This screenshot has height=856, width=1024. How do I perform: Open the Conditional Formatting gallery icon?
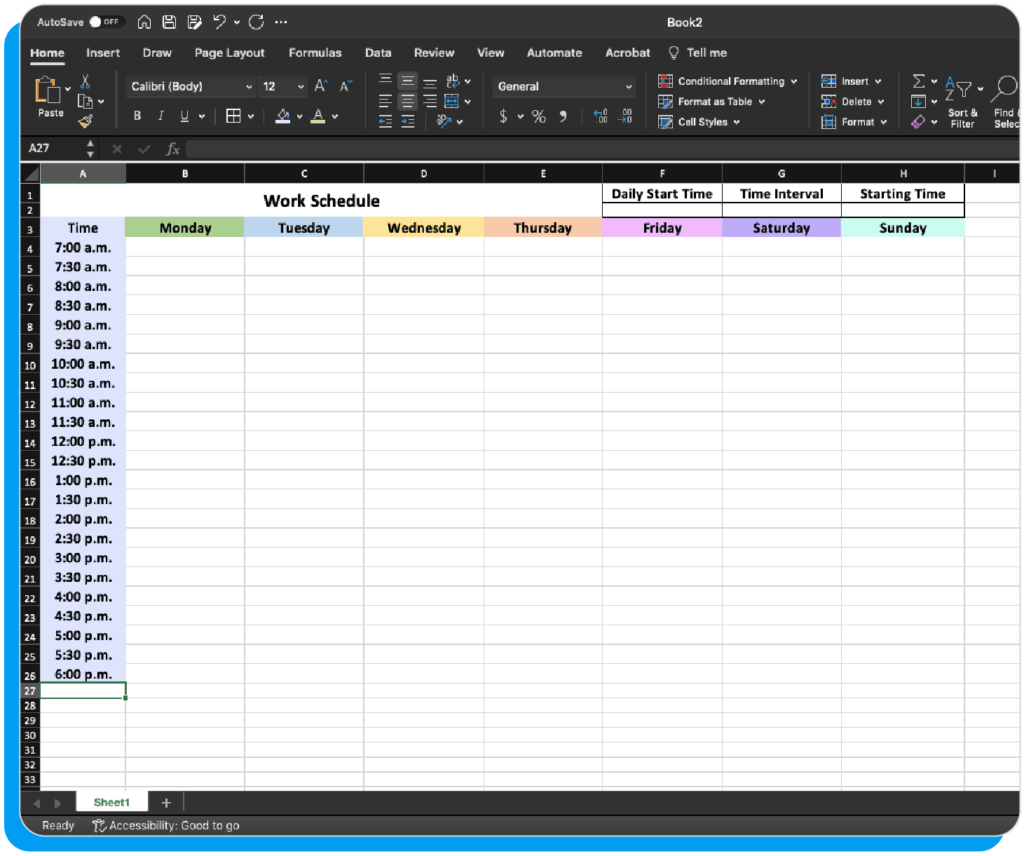(x=666, y=81)
